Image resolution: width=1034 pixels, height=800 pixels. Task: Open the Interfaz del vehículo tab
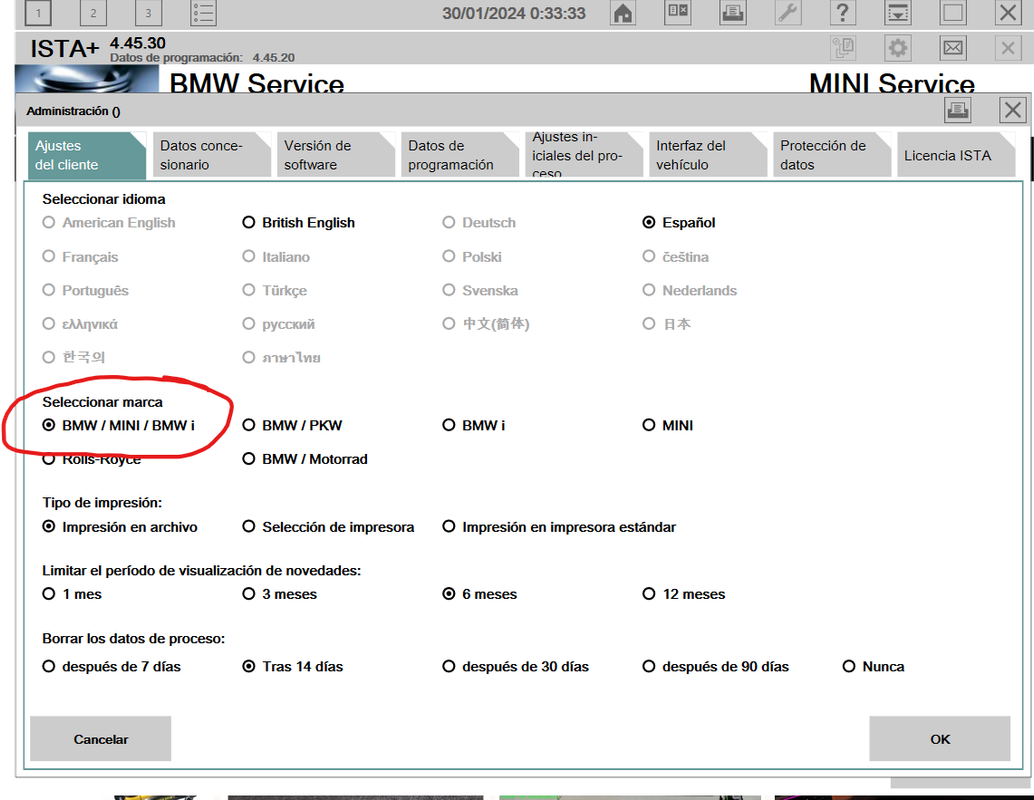708,155
